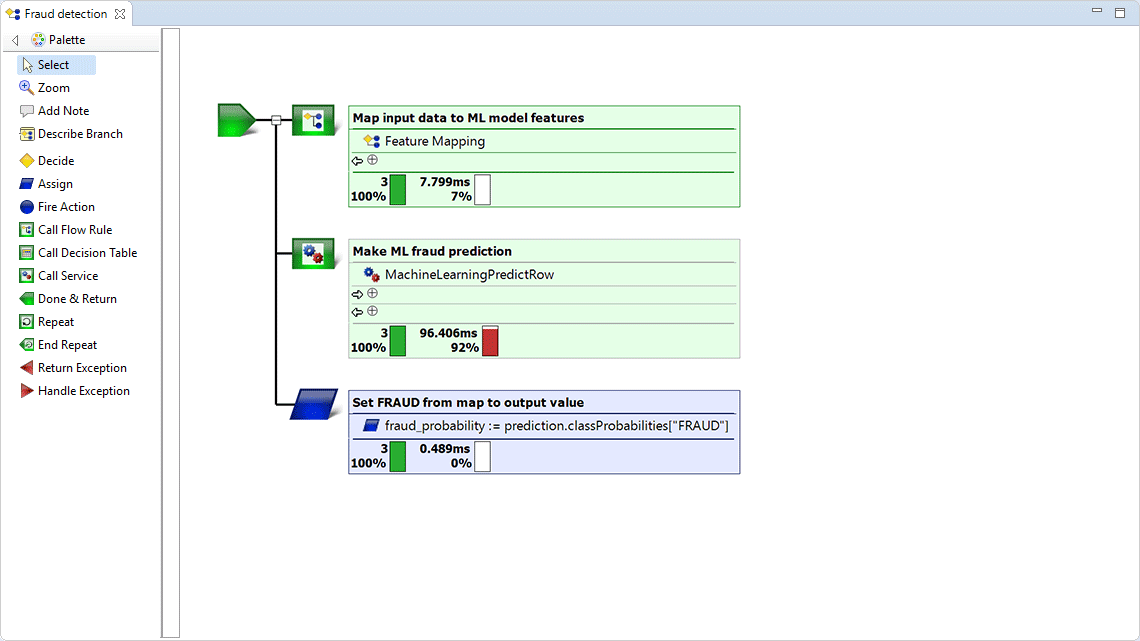Viewport: 1140px width, 641px height.
Task: Collapse the Palette panel with the left arrow
Action: (14, 40)
